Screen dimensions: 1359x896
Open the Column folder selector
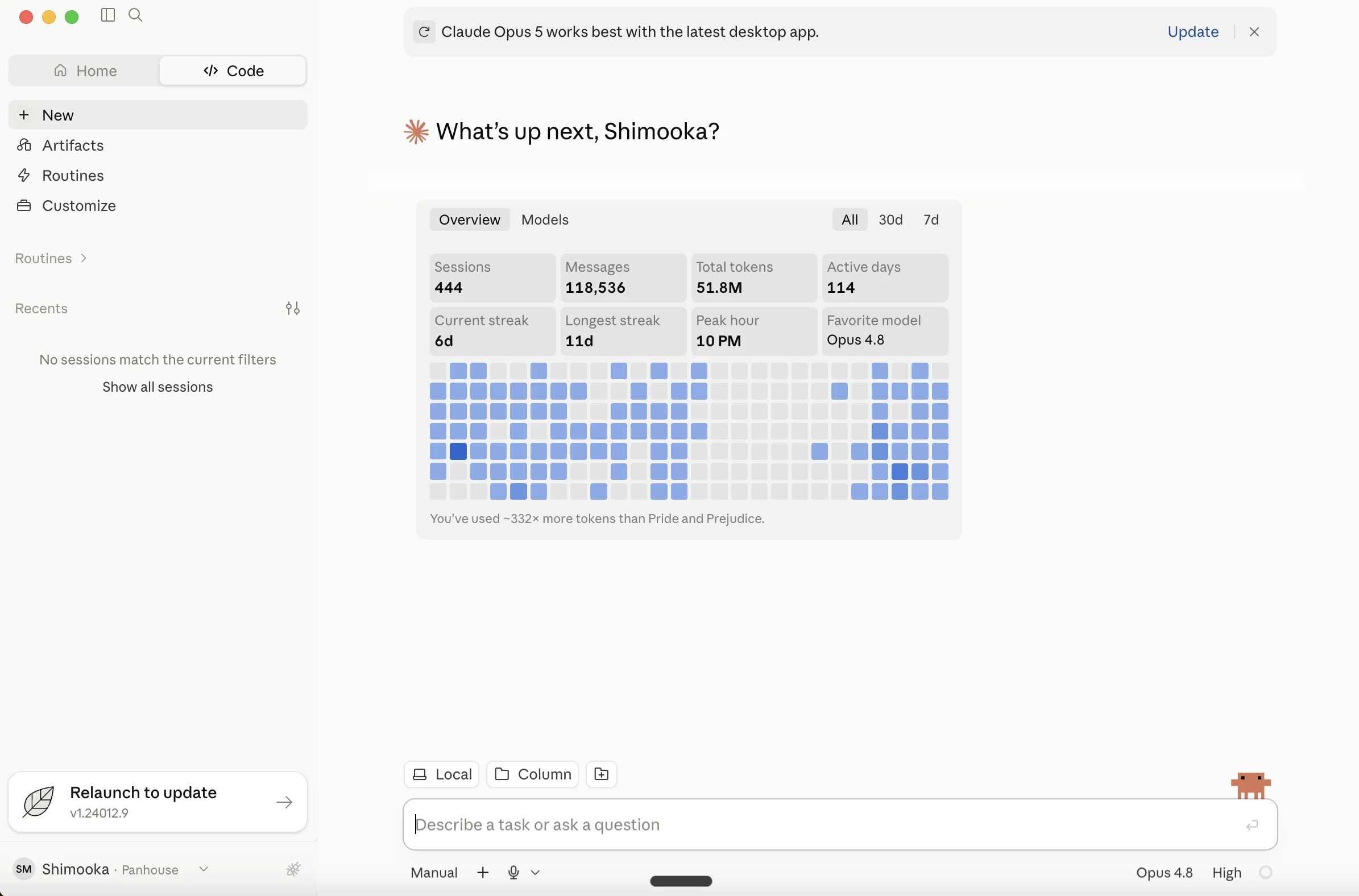[532, 774]
